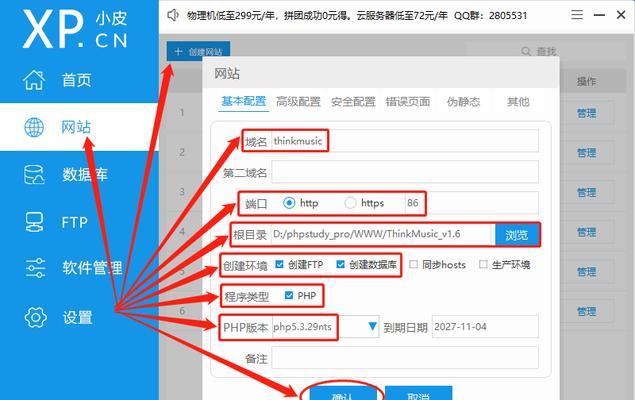Click the search magnifier icon near 查找
Screen dimensions: 635x400
click(526, 51)
